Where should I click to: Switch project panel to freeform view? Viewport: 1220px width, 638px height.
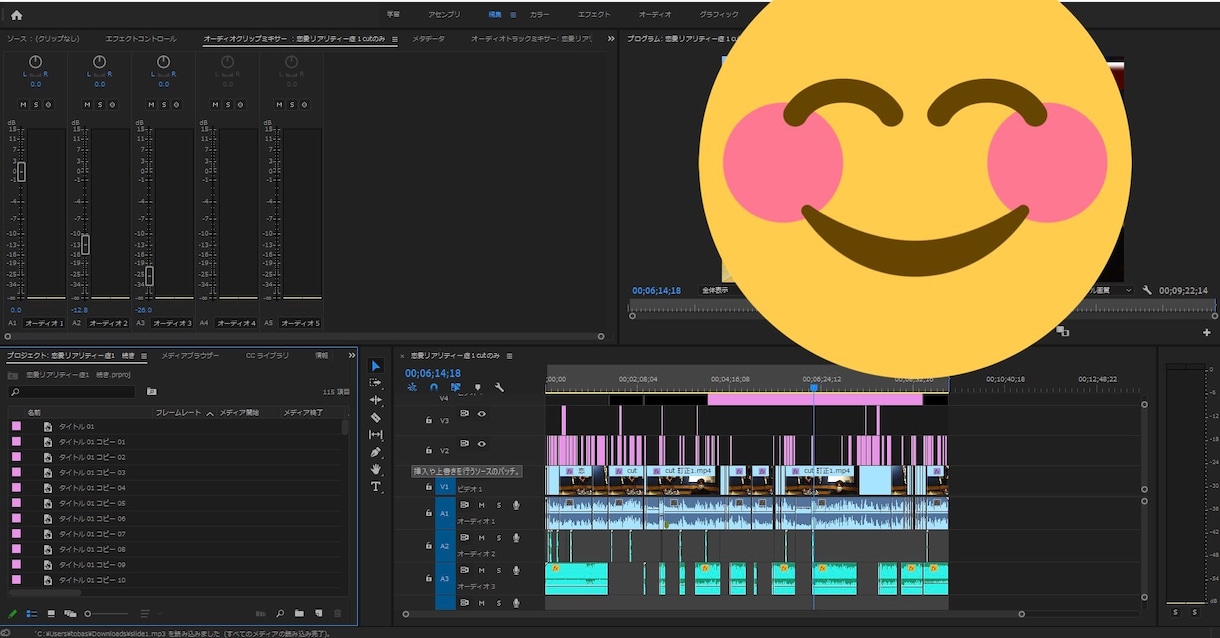click(70, 613)
